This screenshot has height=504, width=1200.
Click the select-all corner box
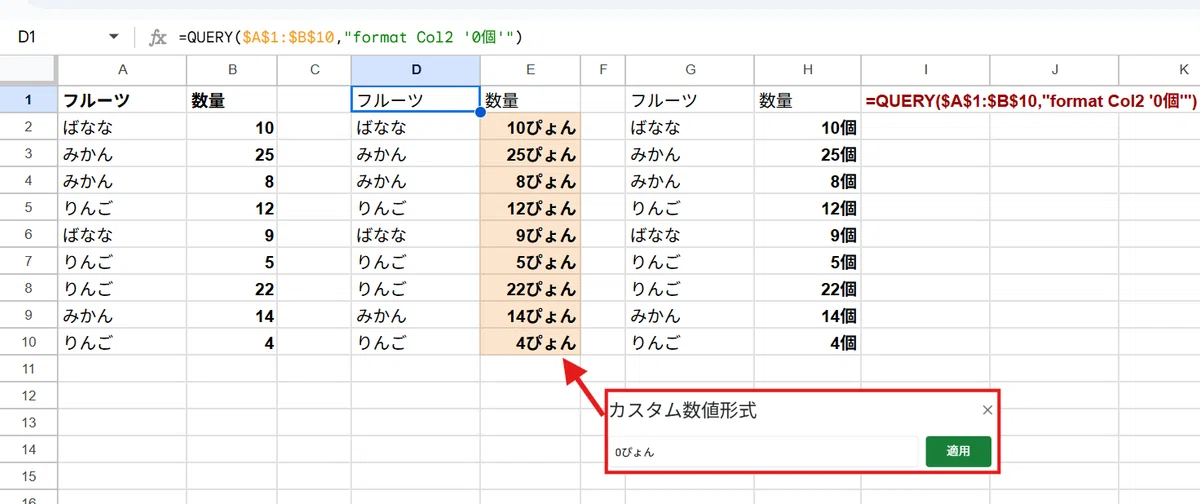tap(28, 69)
